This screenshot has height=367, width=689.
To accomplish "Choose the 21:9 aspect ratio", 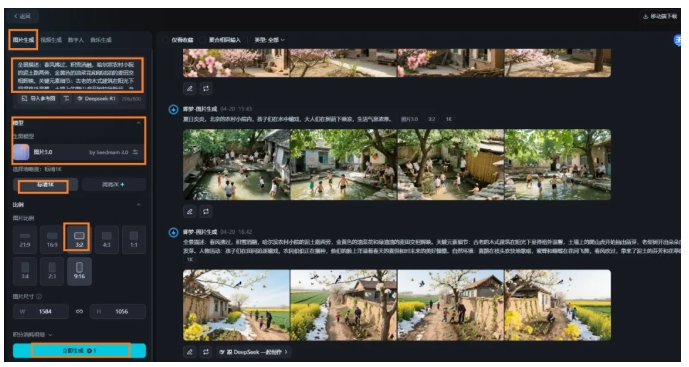I will tap(25, 240).
